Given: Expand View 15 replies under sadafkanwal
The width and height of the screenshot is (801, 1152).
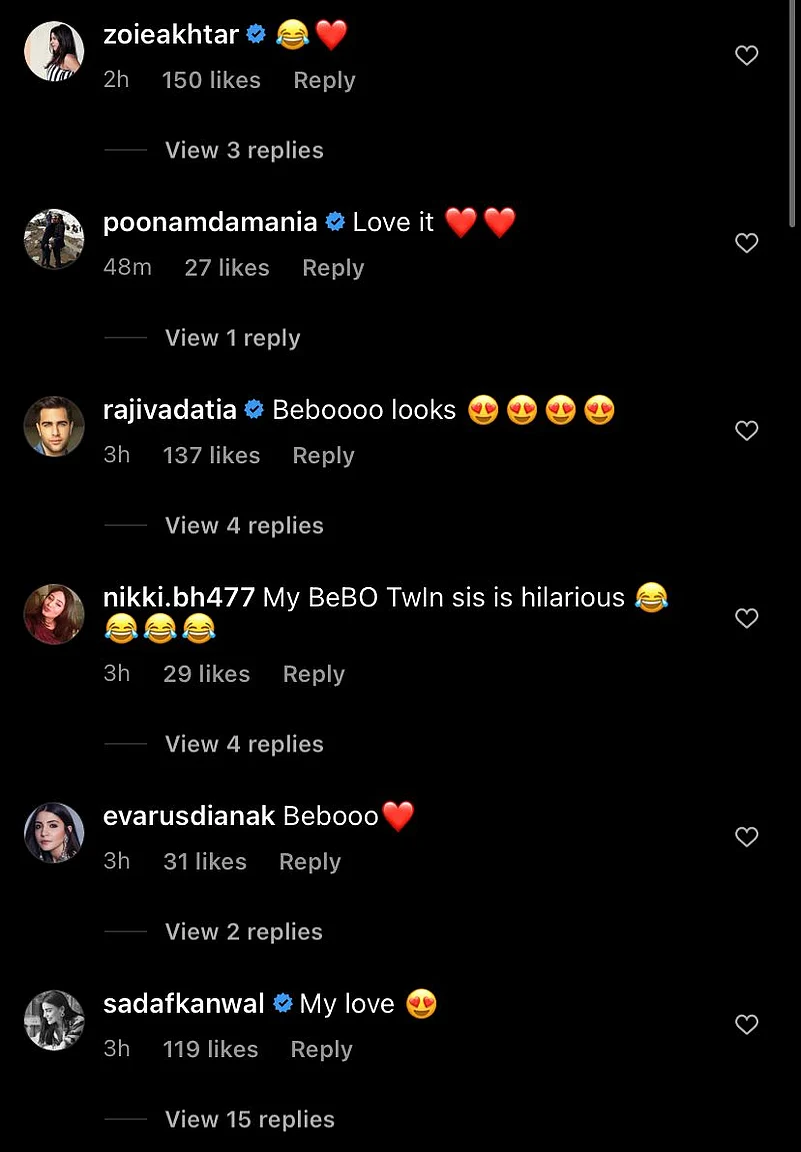Looking at the screenshot, I should [x=249, y=1119].
